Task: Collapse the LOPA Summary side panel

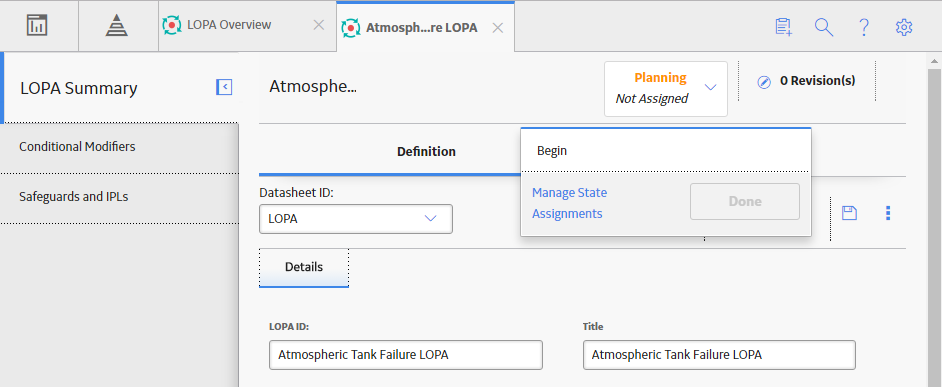Action: click(x=224, y=87)
